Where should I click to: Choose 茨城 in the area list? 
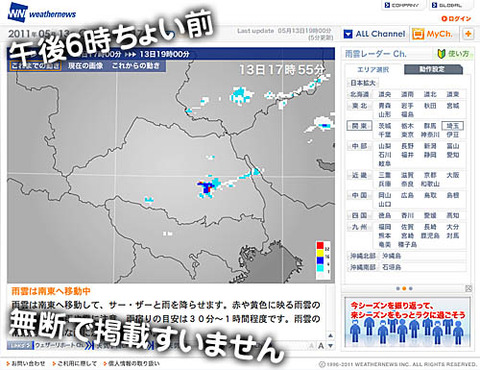(385, 126)
